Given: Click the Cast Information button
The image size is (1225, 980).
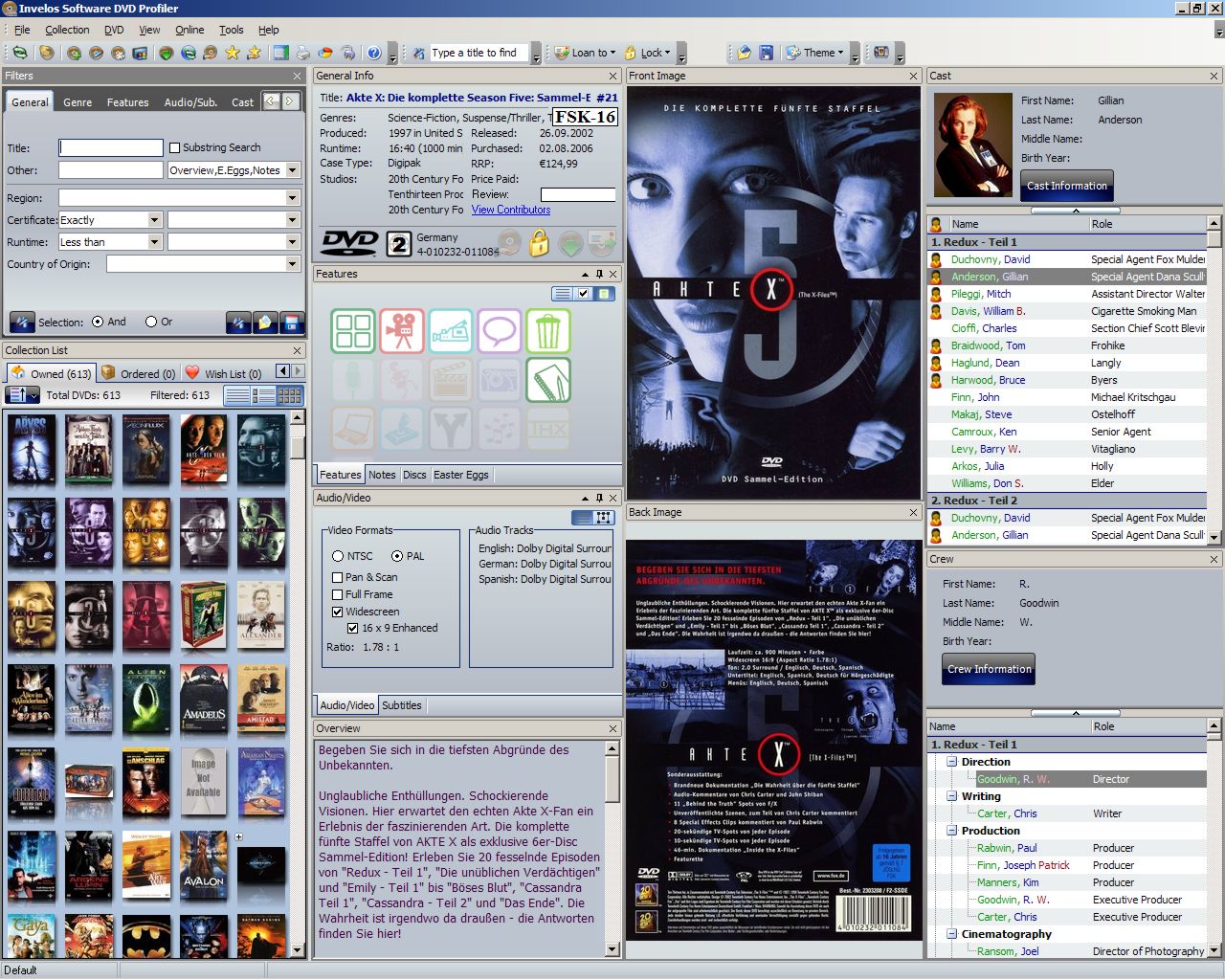Looking at the screenshot, I should pyautogui.click(x=1066, y=186).
